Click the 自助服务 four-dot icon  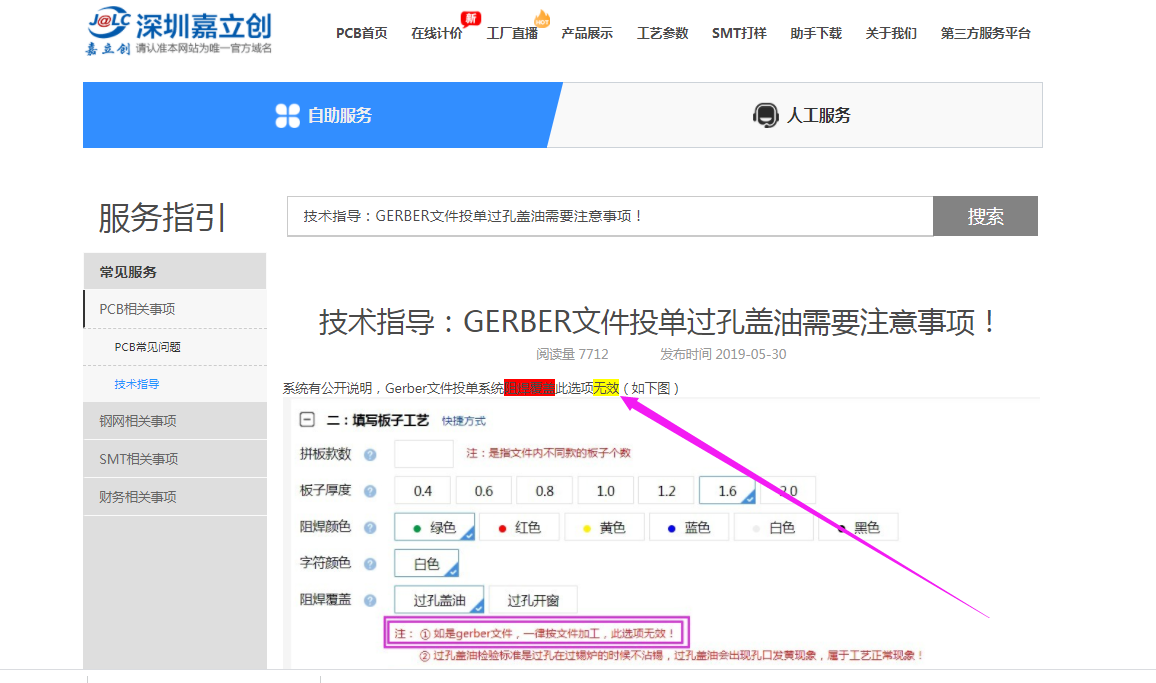click(287, 116)
